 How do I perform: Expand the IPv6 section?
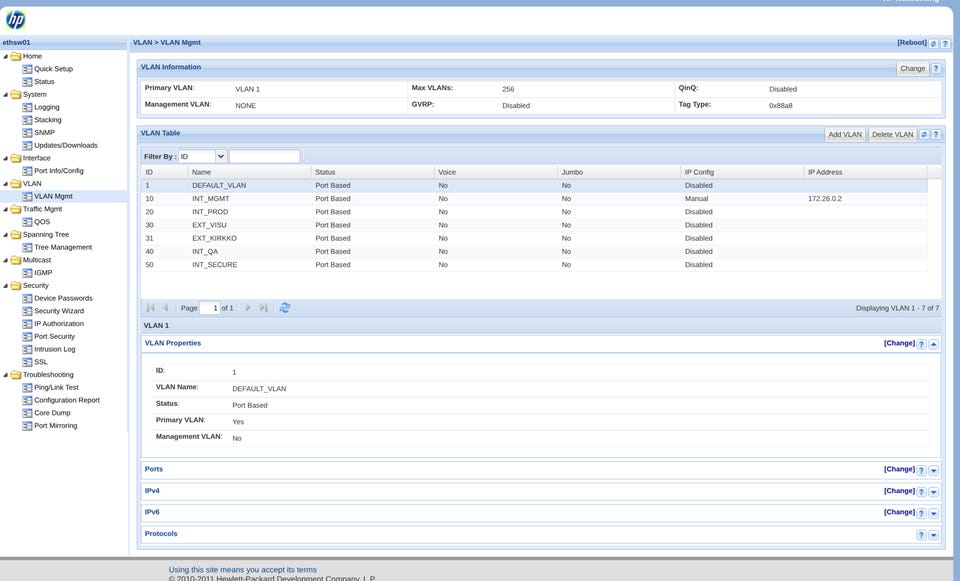click(934, 513)
